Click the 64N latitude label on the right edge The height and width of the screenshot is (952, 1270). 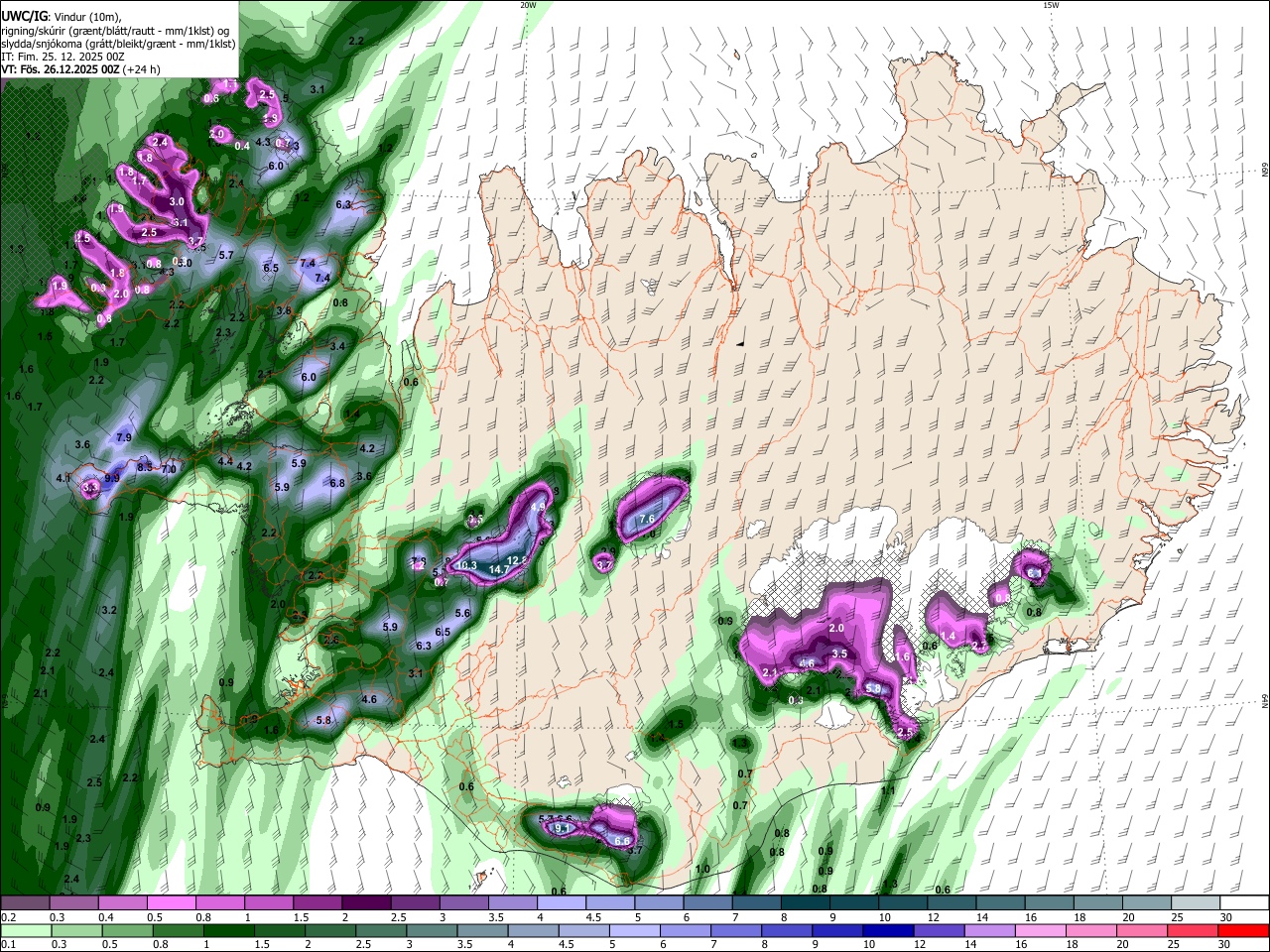[x=1265, y=700]
